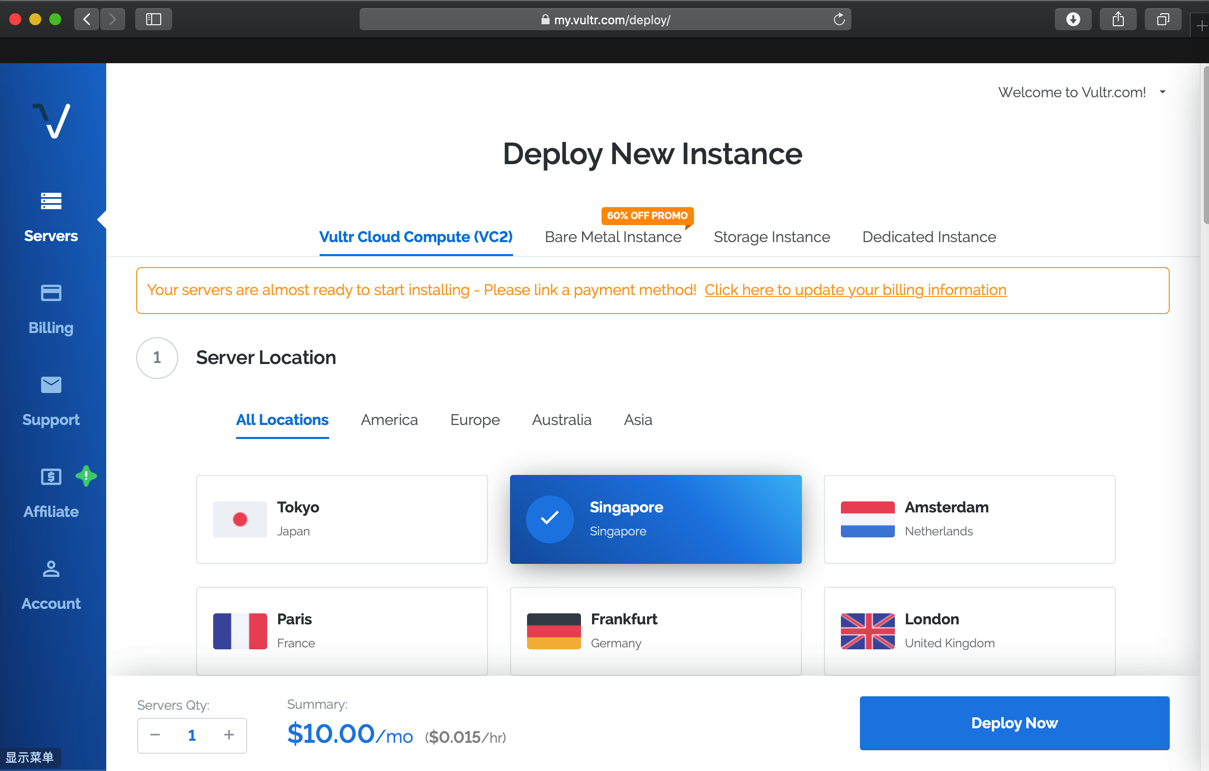
Task: Click the UK flag on London card
Action: [868, 631]
